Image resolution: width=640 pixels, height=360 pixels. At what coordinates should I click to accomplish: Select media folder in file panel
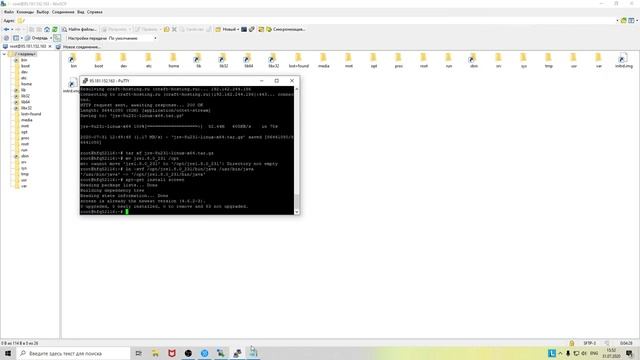(x=323, y=60)
